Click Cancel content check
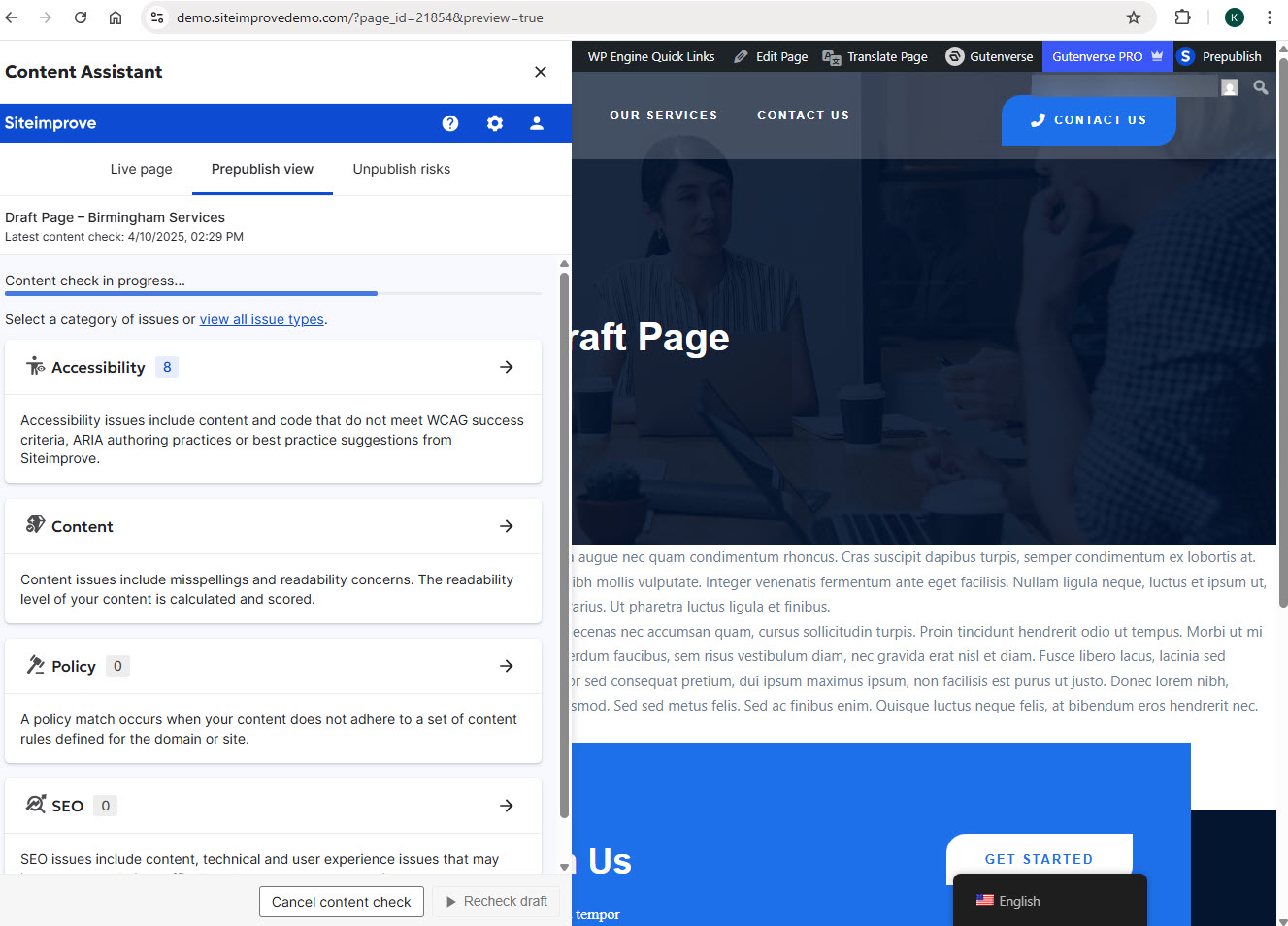 point(341,901)
